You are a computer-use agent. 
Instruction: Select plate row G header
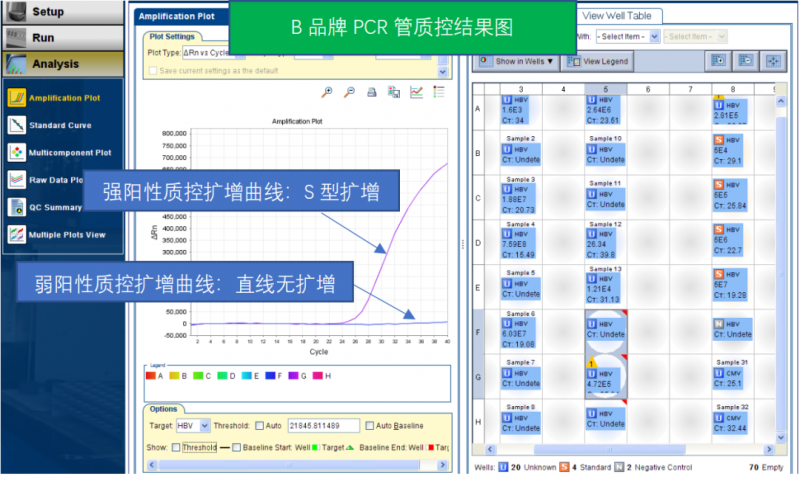tap(478, 377)
